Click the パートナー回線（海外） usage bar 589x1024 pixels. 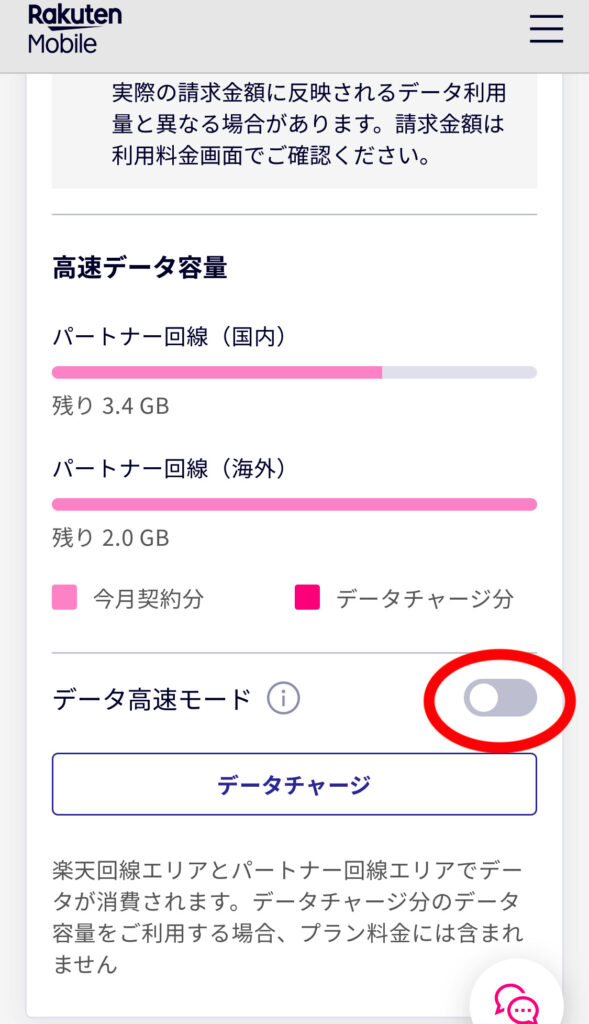294,504
